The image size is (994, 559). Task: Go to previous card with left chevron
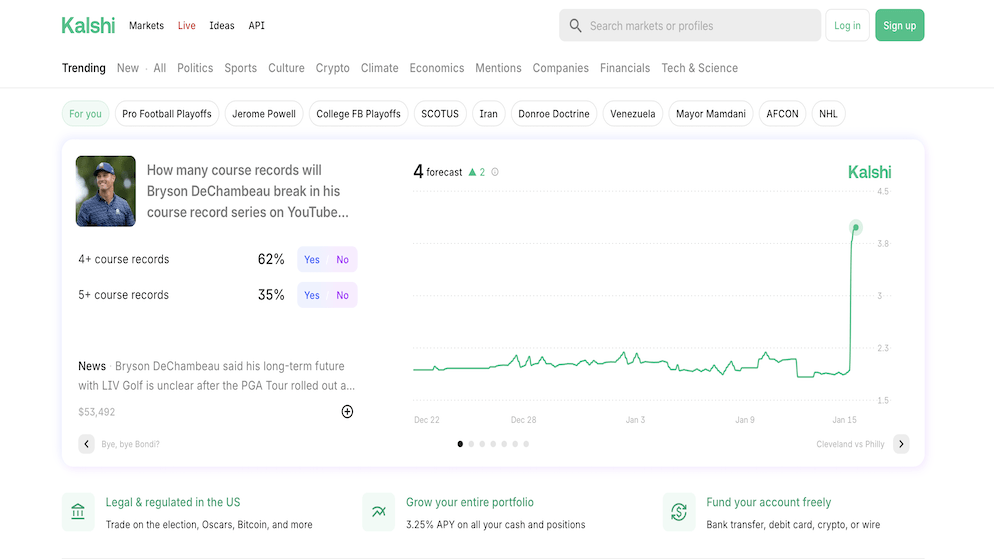click(x=86, y=444)
